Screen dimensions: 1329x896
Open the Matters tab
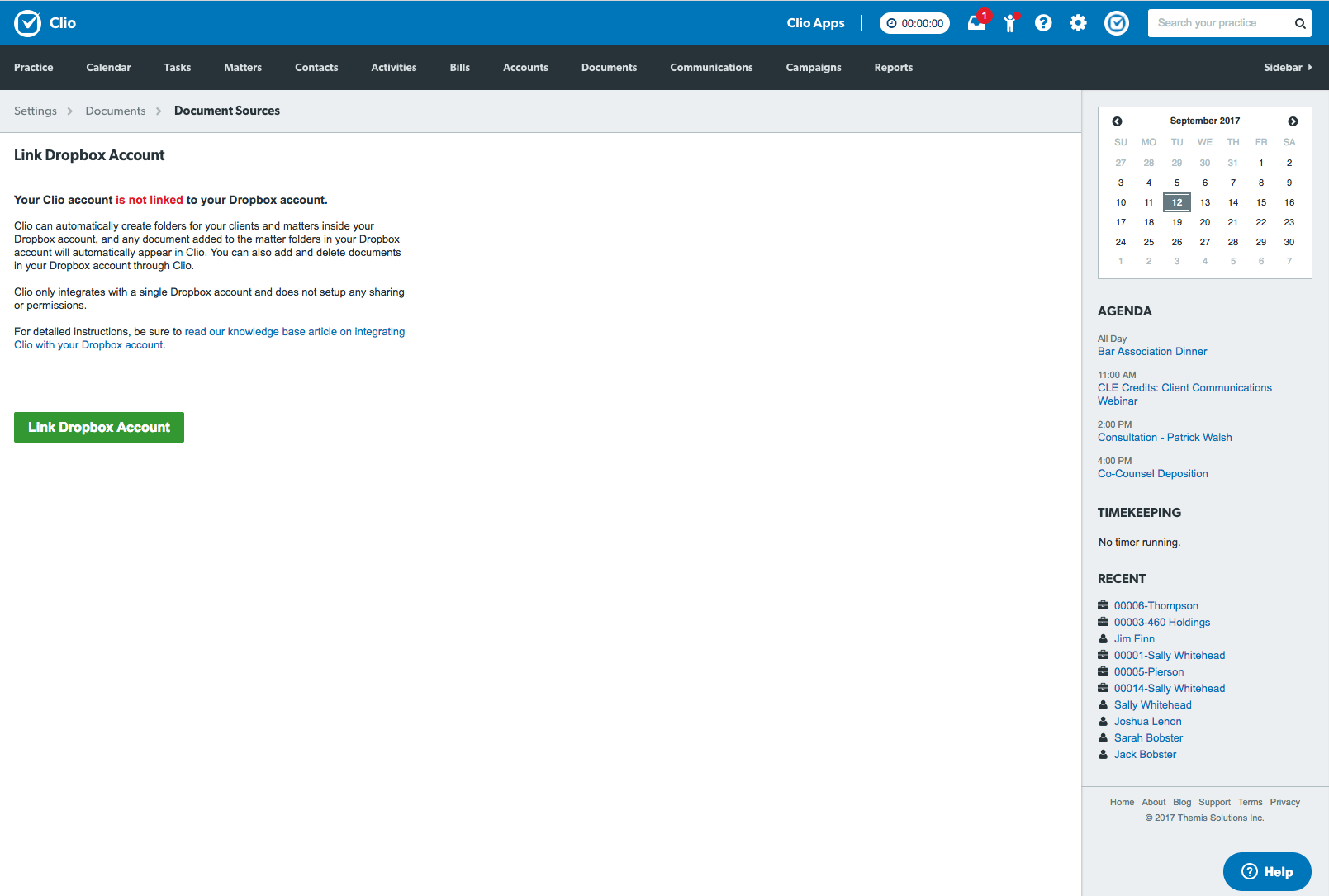(243, 68)
